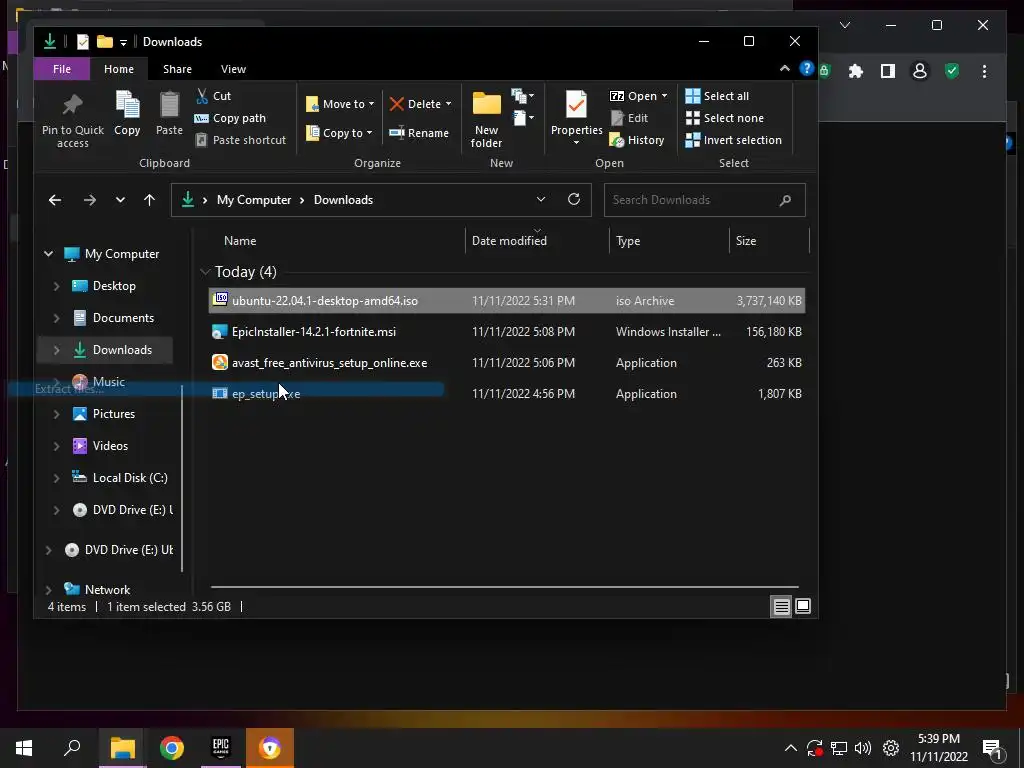1024x768 pixels.
Task: Click Paste shortcut in ribbon
Action: [240, 140]
